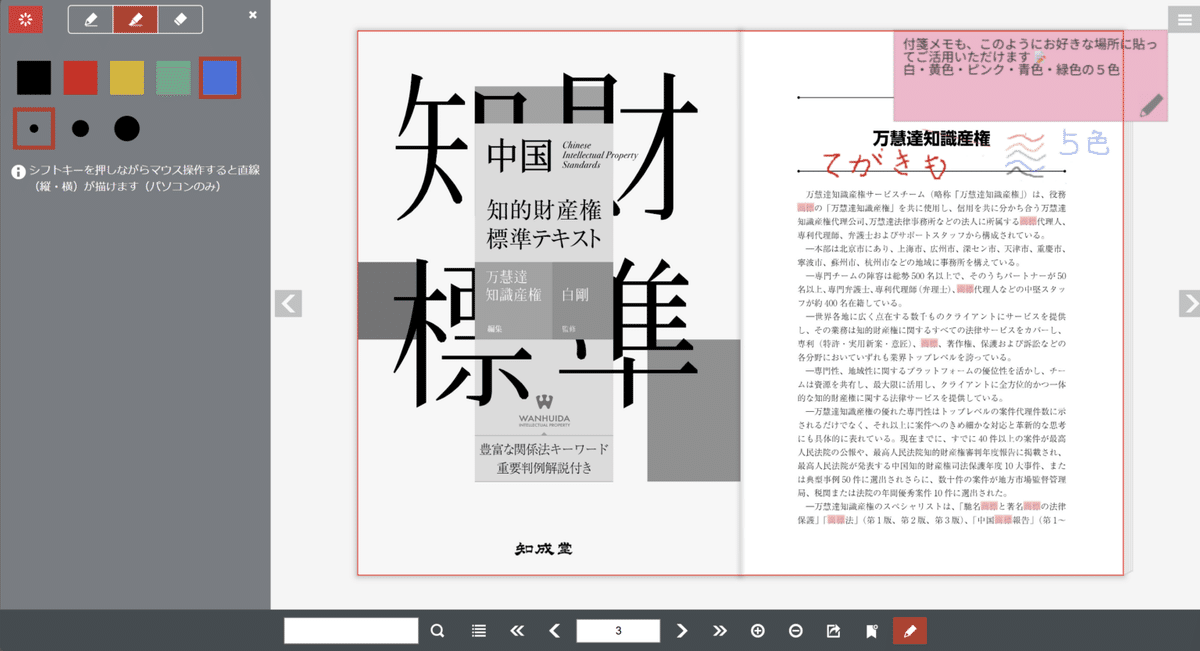Open the share/export function
This screenshot has height=651, width=1200.
pos(832,630)
